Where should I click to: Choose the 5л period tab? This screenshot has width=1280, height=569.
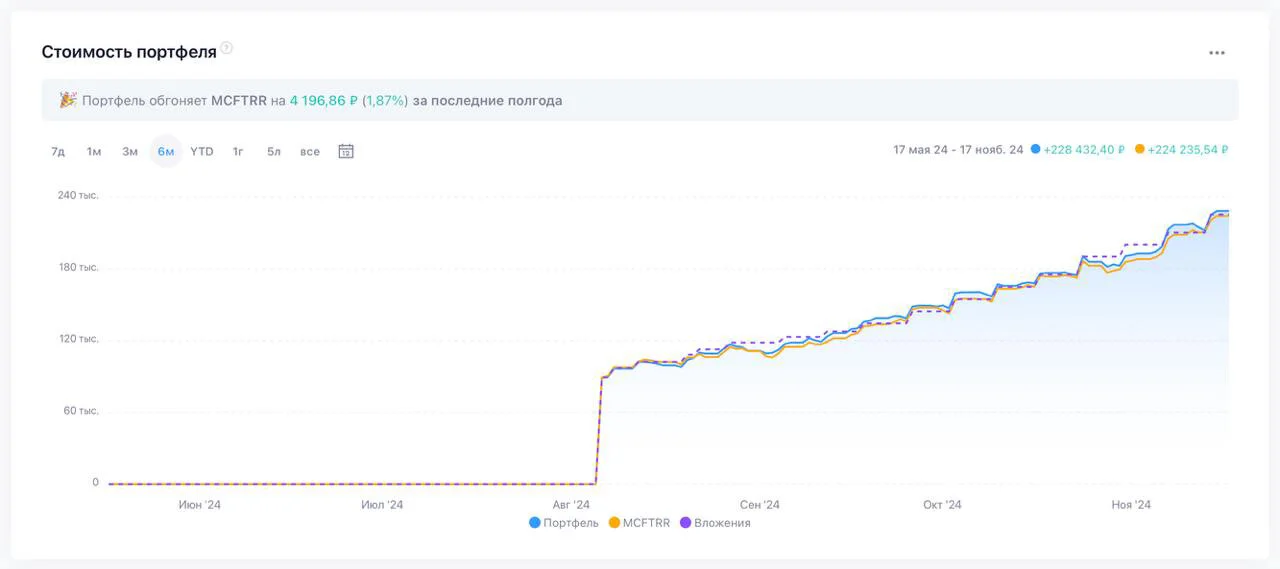click(274, 151)
